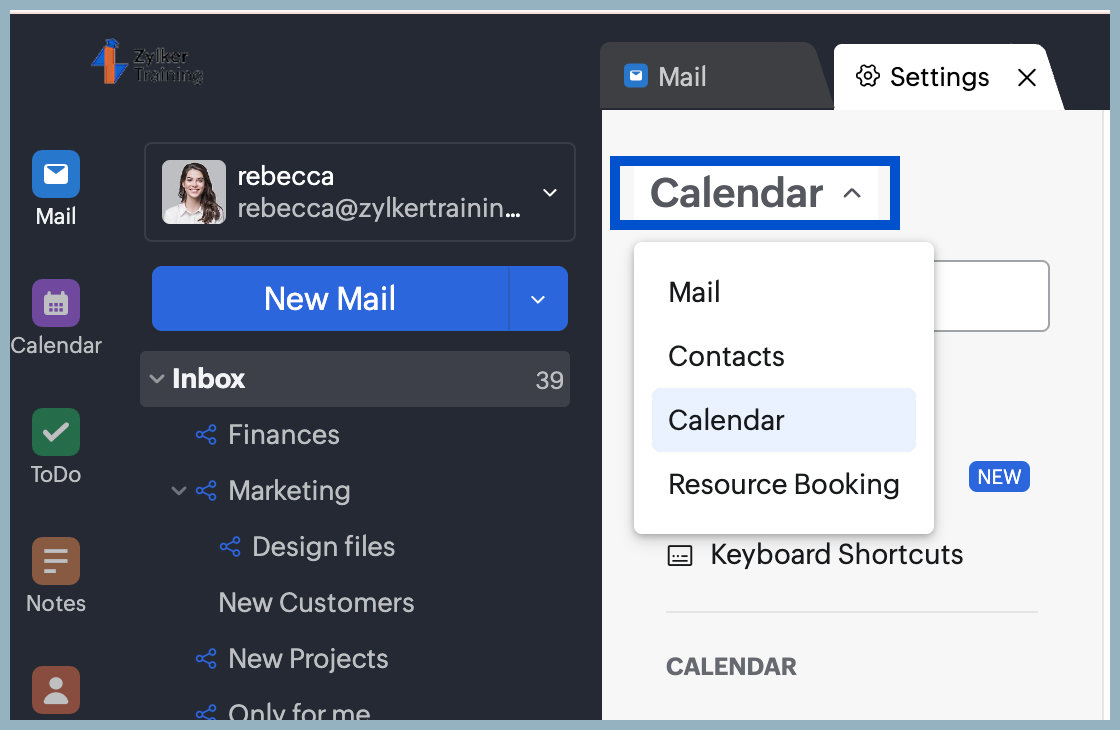
Task: Choose Mail from the settings dropdown
Action: tap(784, 292)
